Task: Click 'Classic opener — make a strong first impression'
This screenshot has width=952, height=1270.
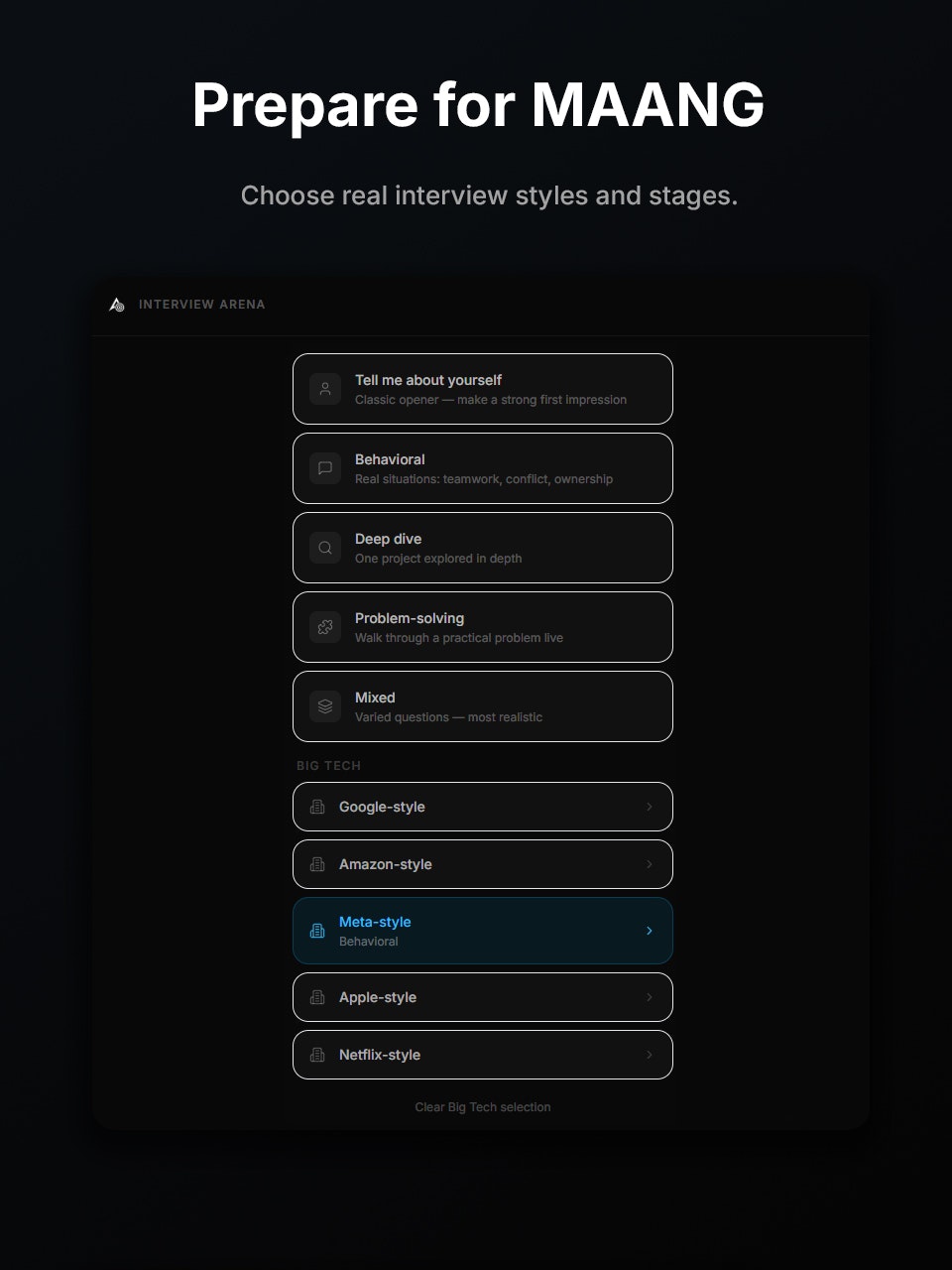Action: (491, 400)
